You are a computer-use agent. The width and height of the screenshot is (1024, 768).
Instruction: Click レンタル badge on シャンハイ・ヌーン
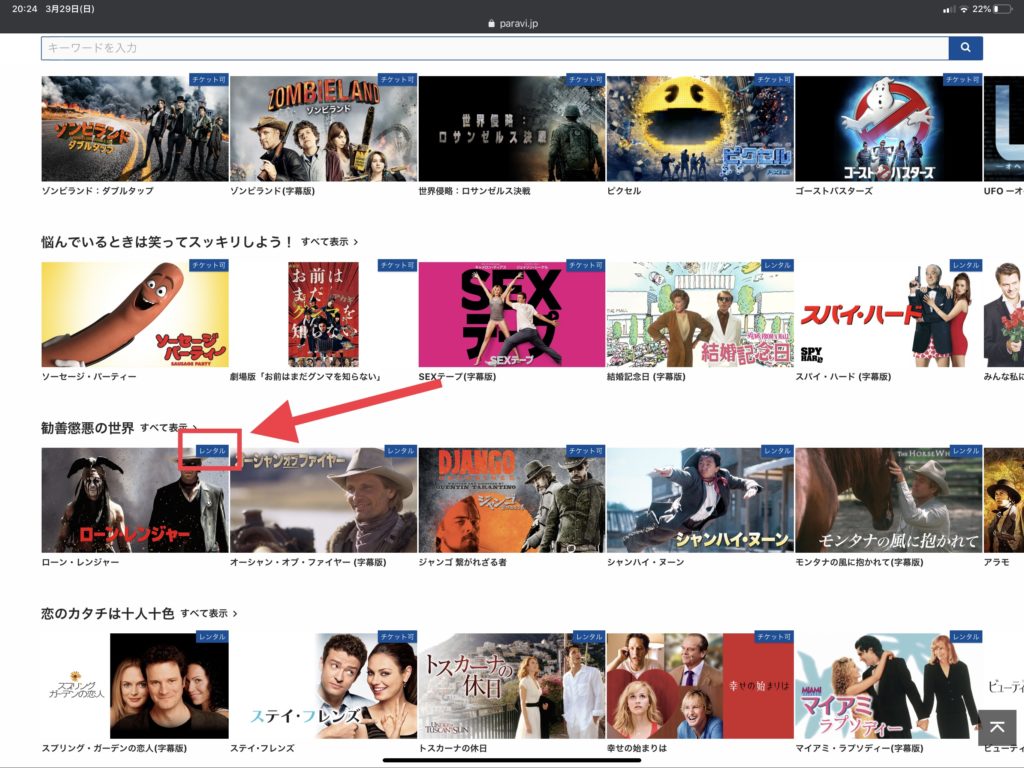point(777,451)
